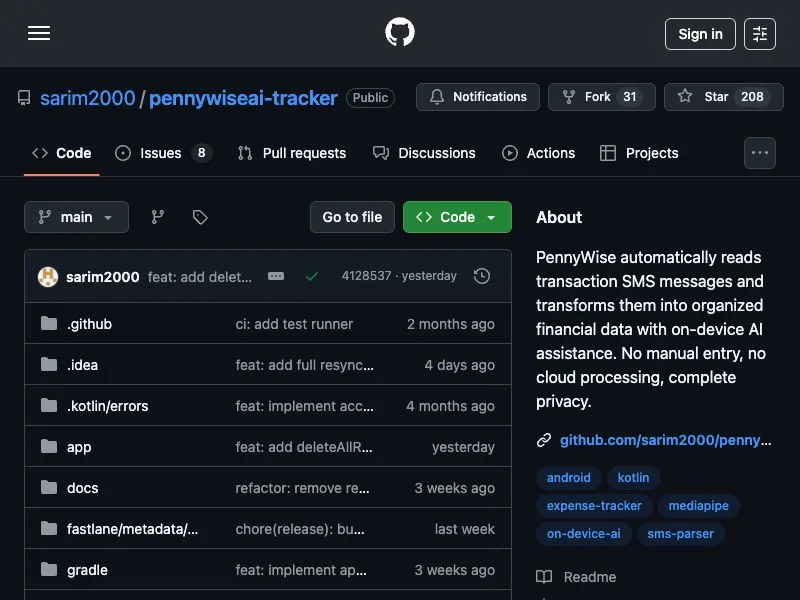Go to GitHub home via Octocat logo
The image size is (800, 600).
point(399,32)
